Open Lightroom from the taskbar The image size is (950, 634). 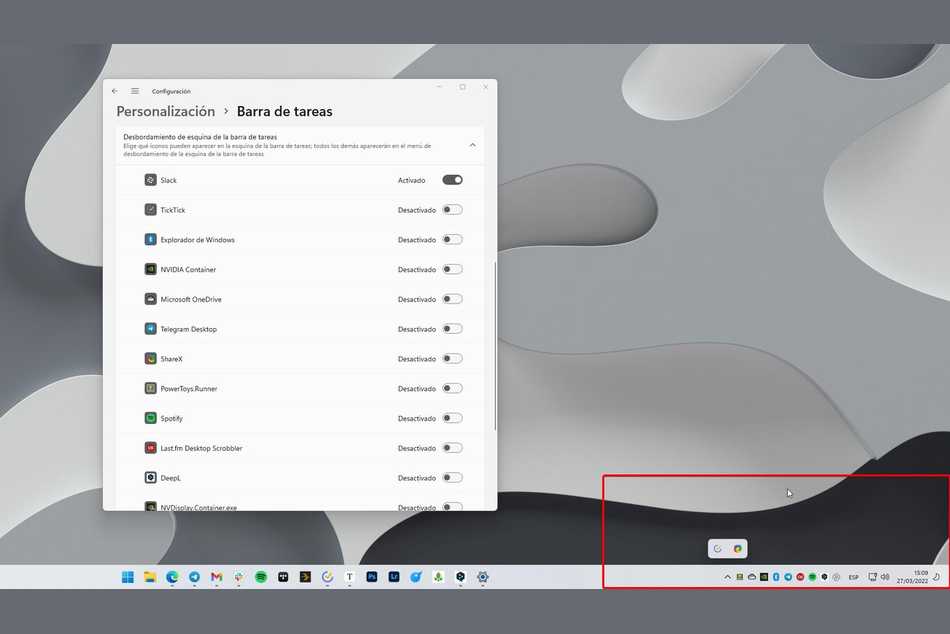394,577
